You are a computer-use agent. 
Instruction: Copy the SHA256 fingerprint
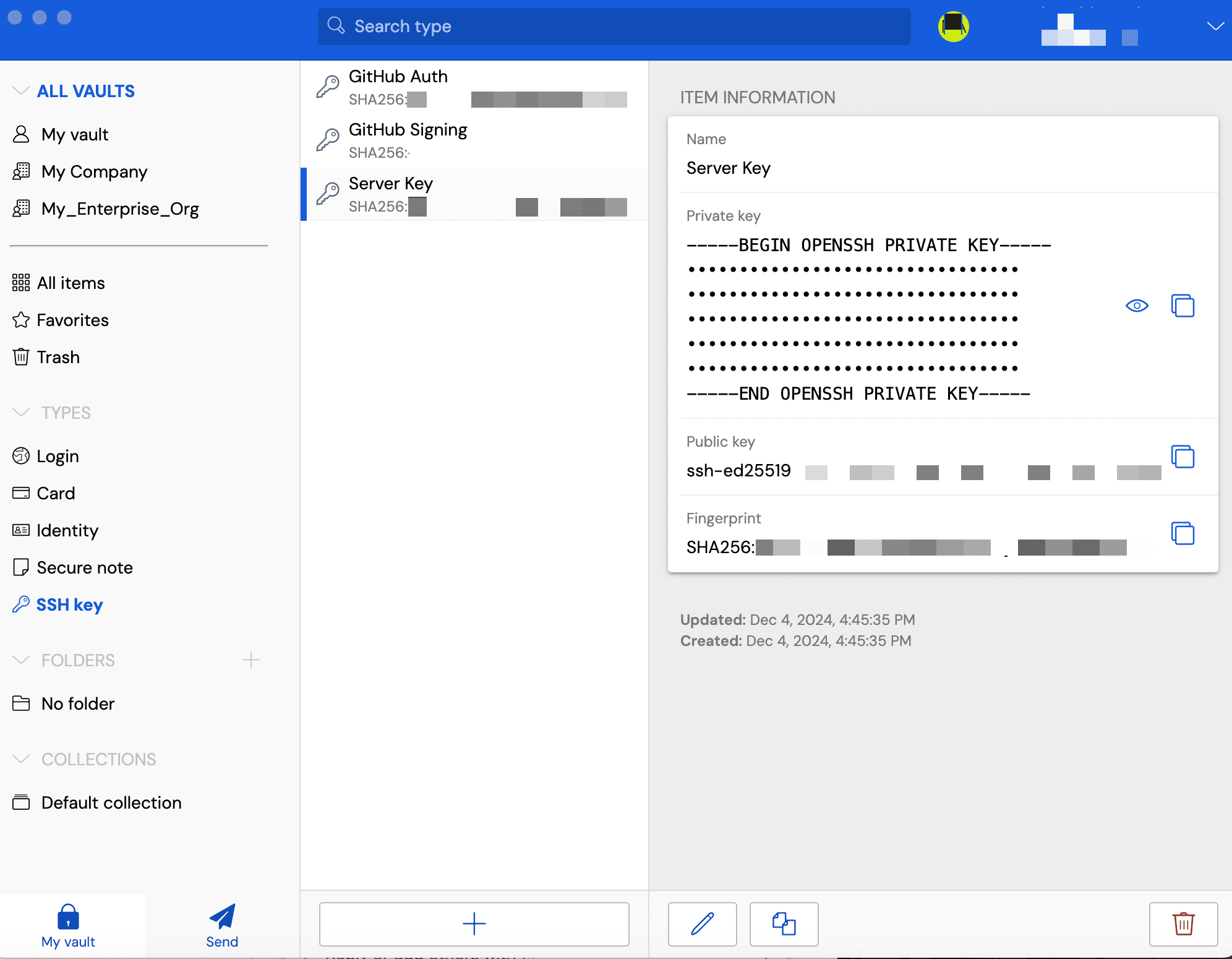[x=1183, y=533]
